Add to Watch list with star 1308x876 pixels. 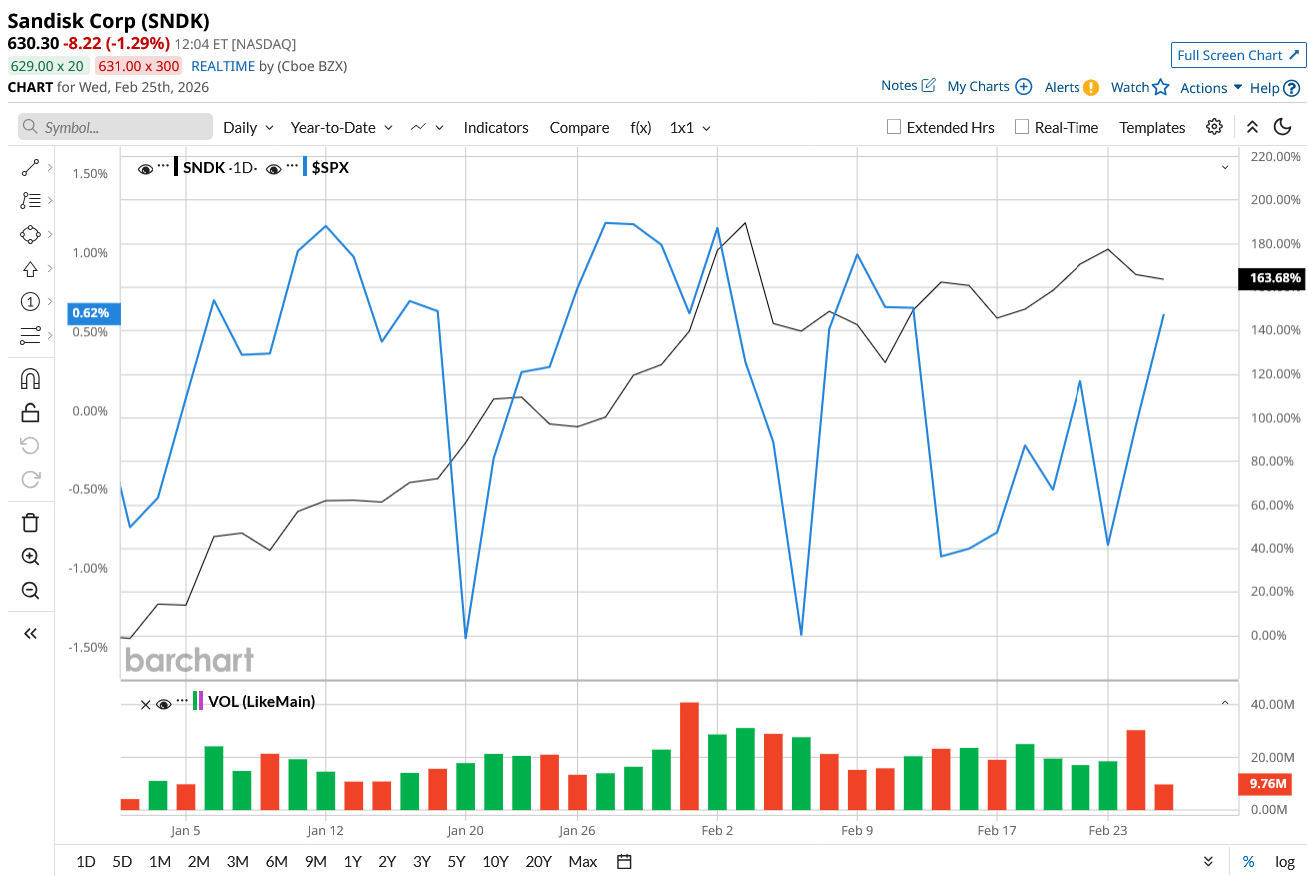[1160, 87]
